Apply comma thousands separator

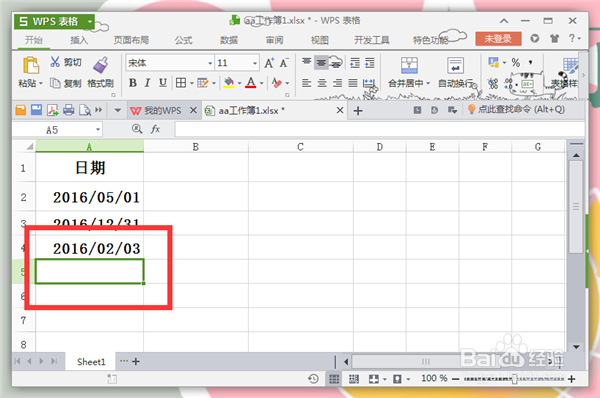pos(530,62)
